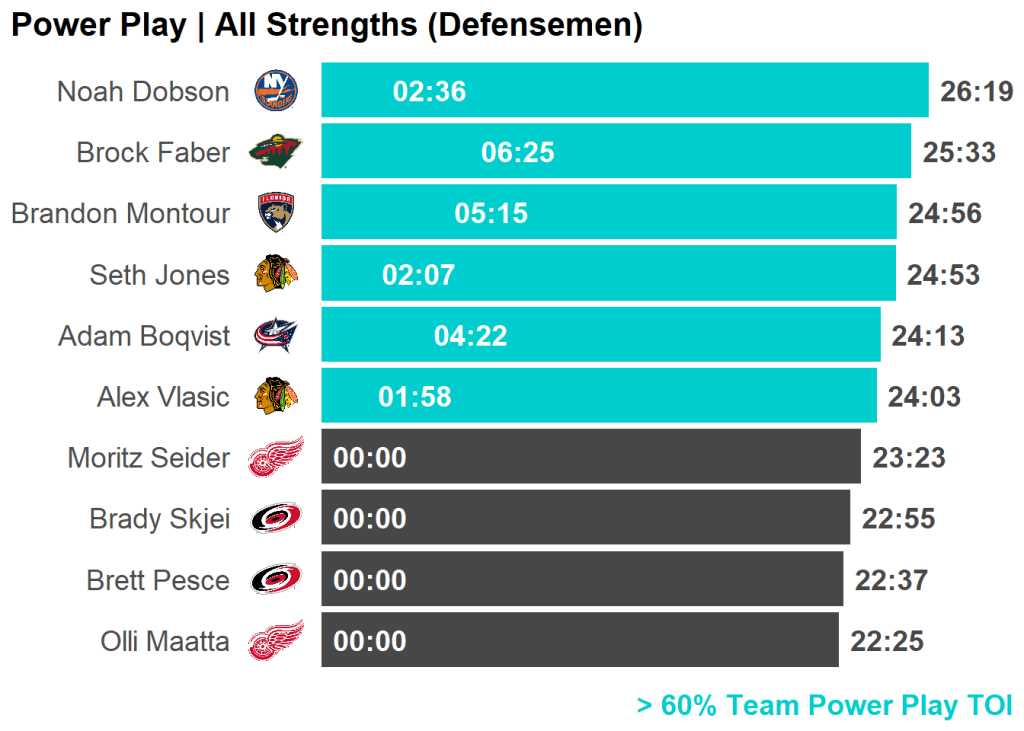Click the '> 60% Team Power Play TOI' legend
Screen dimensions: 1024x731
click(824, 706)
